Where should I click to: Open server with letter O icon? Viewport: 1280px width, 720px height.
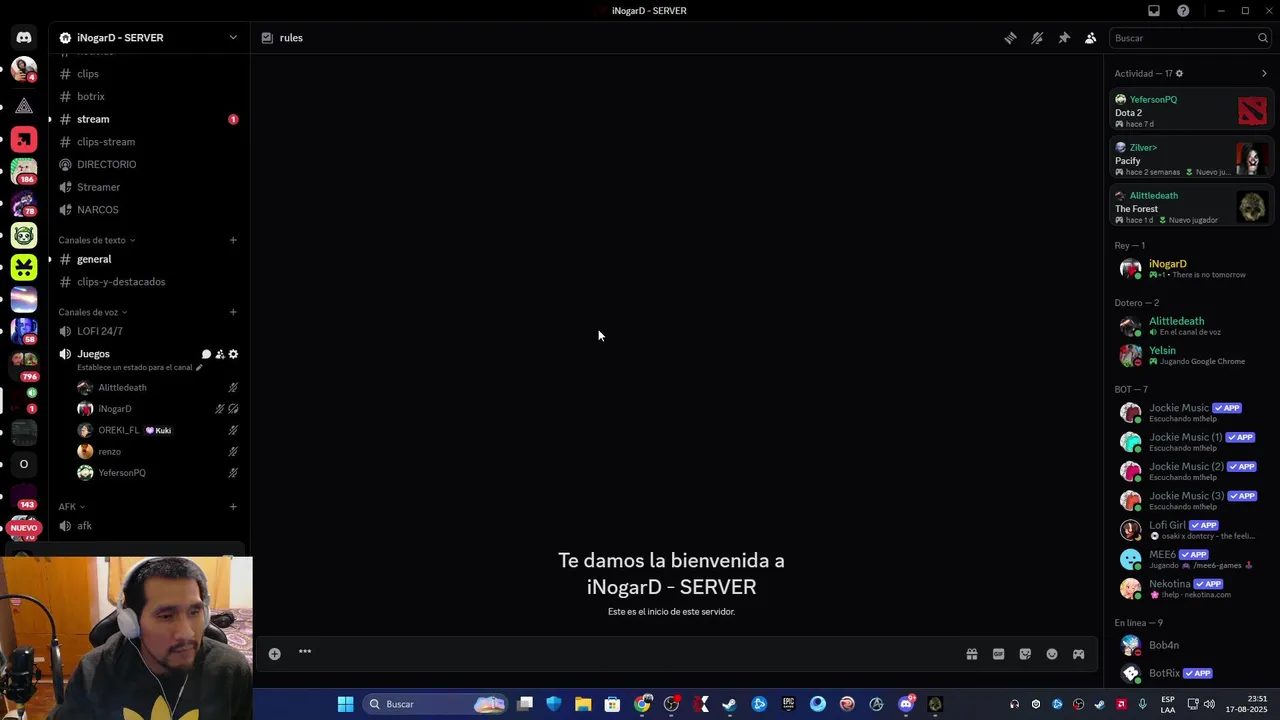point(24,464)
